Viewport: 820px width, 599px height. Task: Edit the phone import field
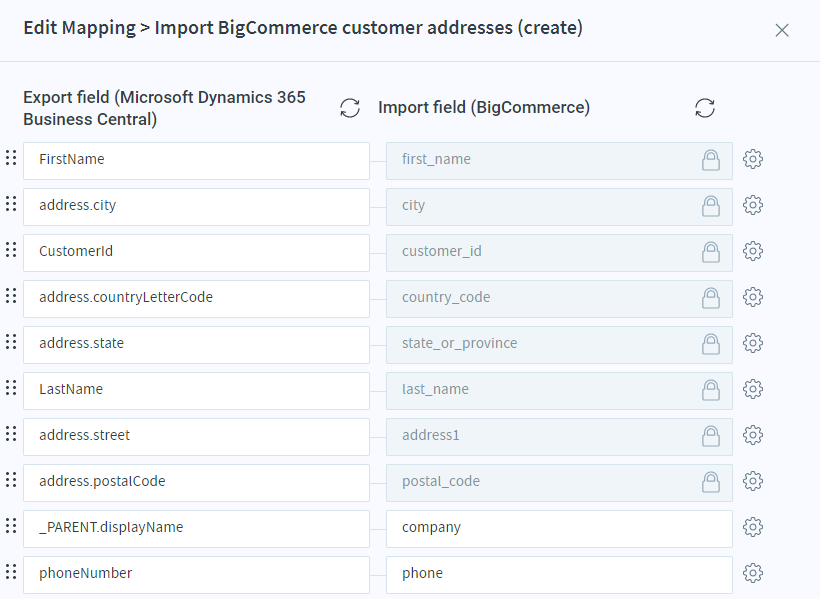(559, 575)
